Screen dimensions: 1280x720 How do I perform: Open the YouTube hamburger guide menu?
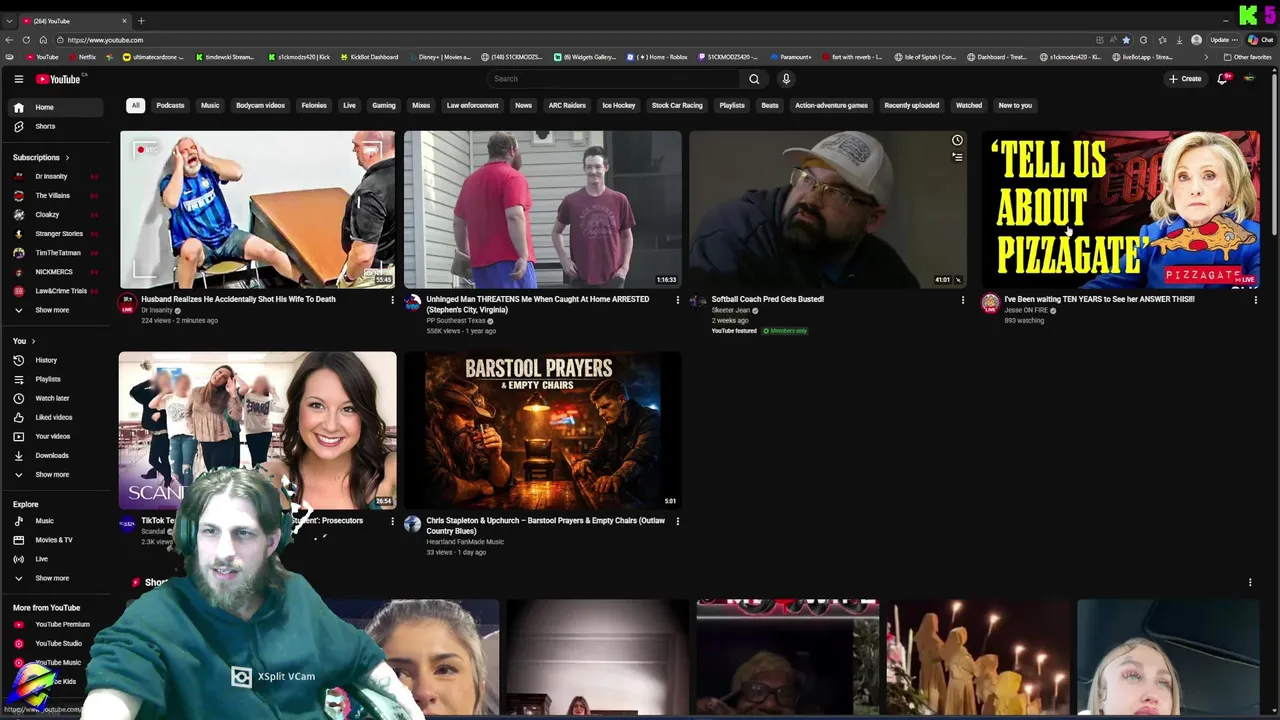click(x=18, y=79)
